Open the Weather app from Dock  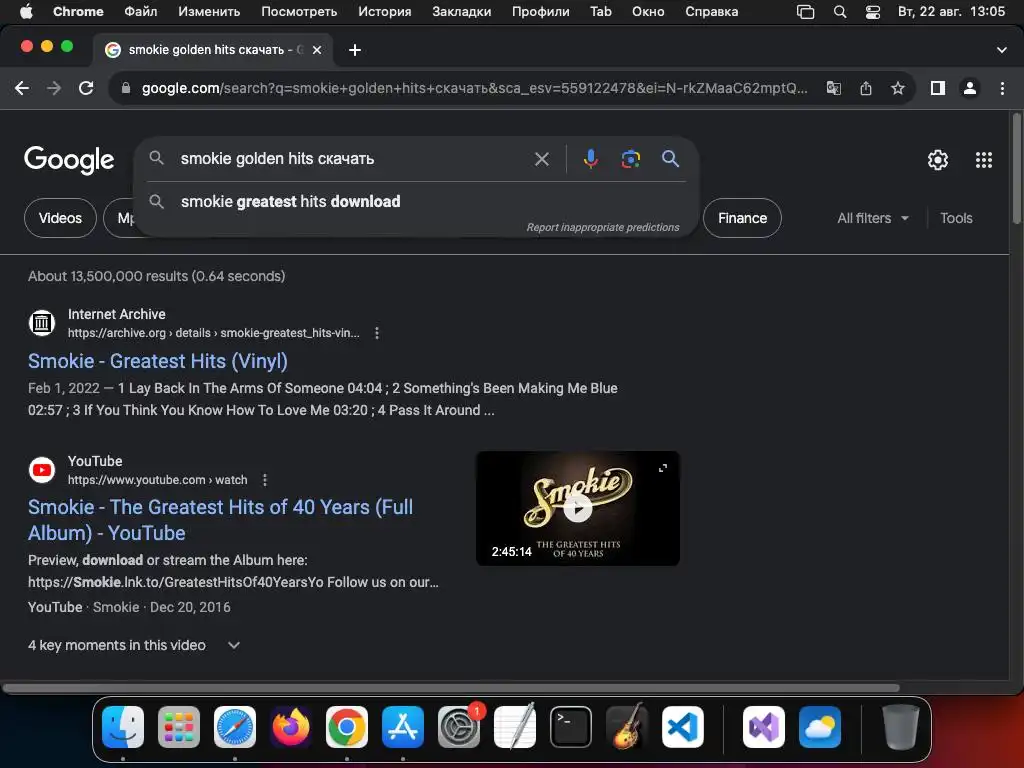click(x=820, y=727)
